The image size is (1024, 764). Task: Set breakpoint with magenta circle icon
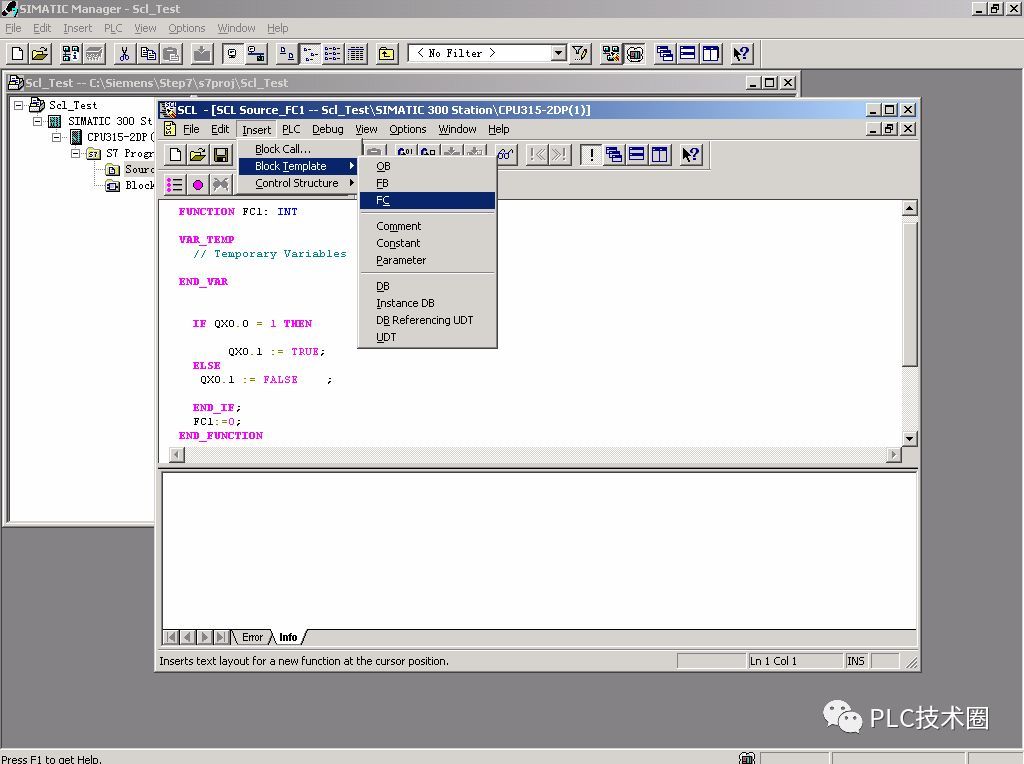pos(198,185)
